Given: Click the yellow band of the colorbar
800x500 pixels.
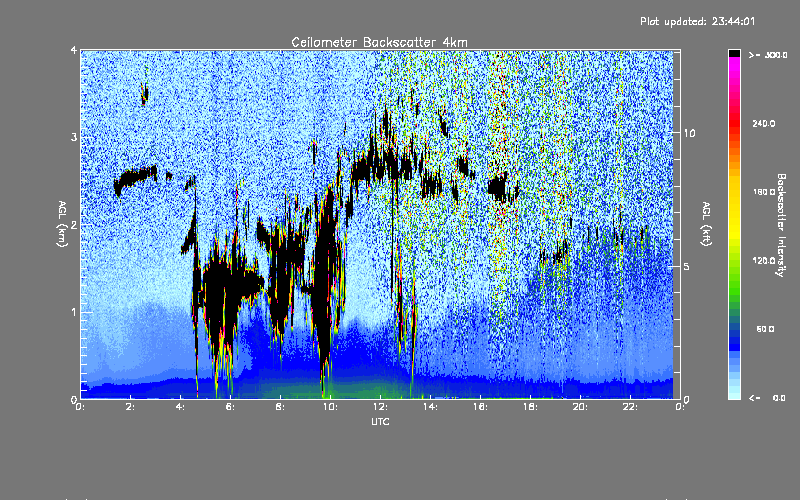Looking at the screenshot, I should pyautogui.click(x=734, y=209).
